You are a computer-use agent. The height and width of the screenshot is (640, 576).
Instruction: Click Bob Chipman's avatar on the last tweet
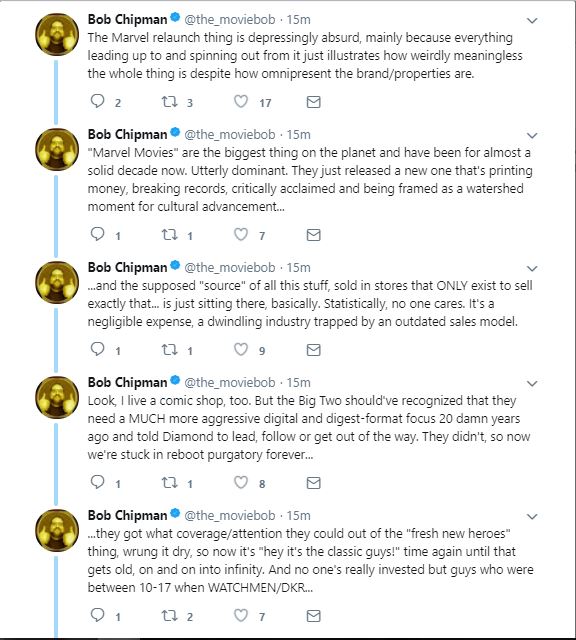[x=57, y=530]
